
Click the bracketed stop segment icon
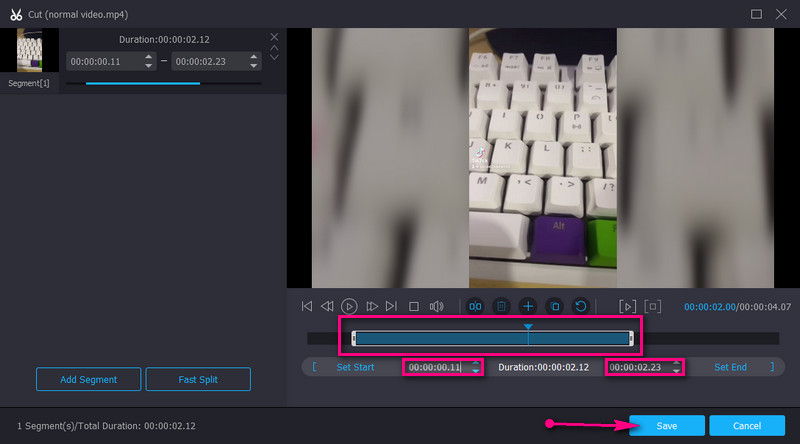click(x=653, y=306)
